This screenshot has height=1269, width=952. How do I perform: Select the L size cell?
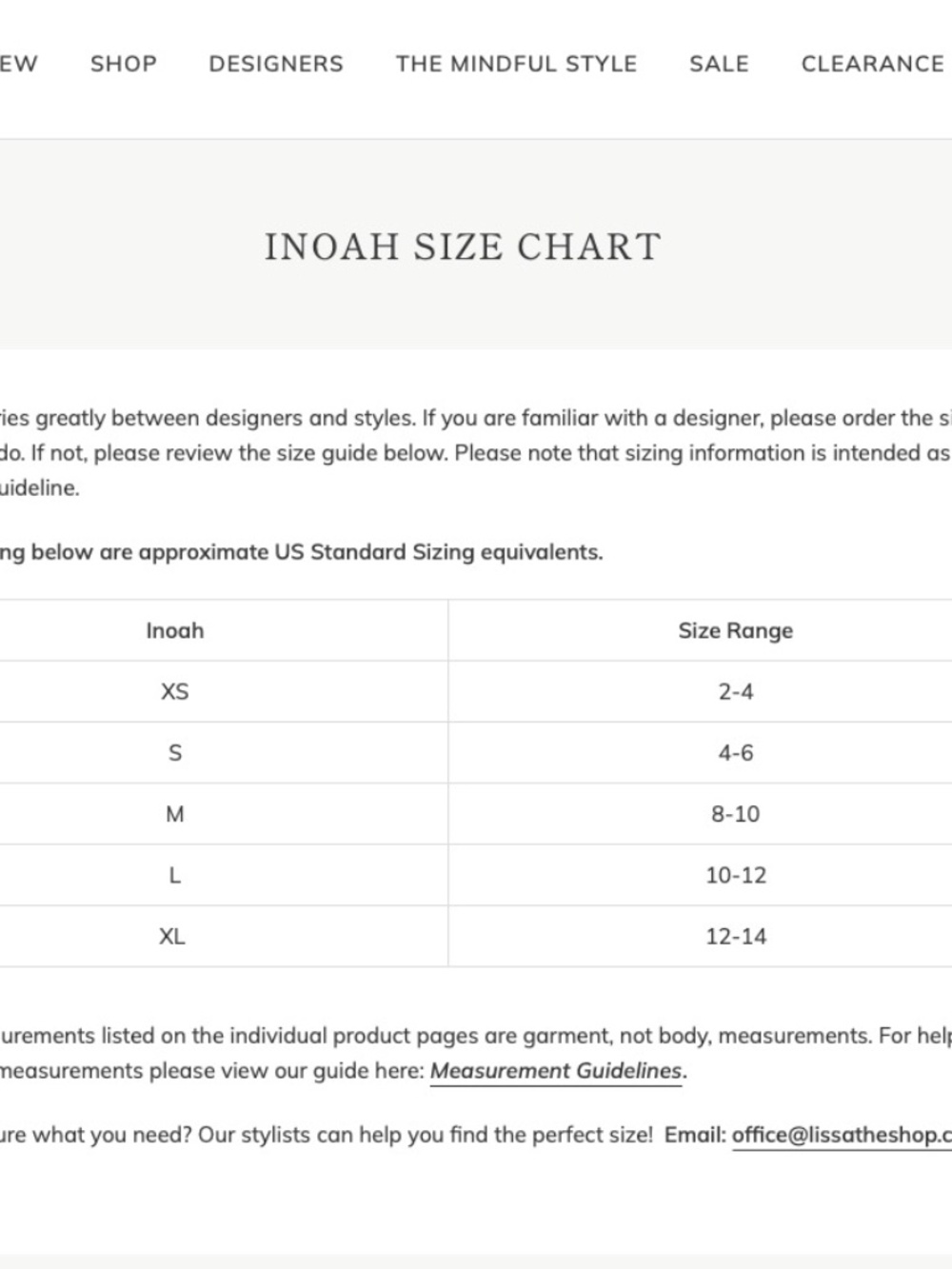coord(175,875)
